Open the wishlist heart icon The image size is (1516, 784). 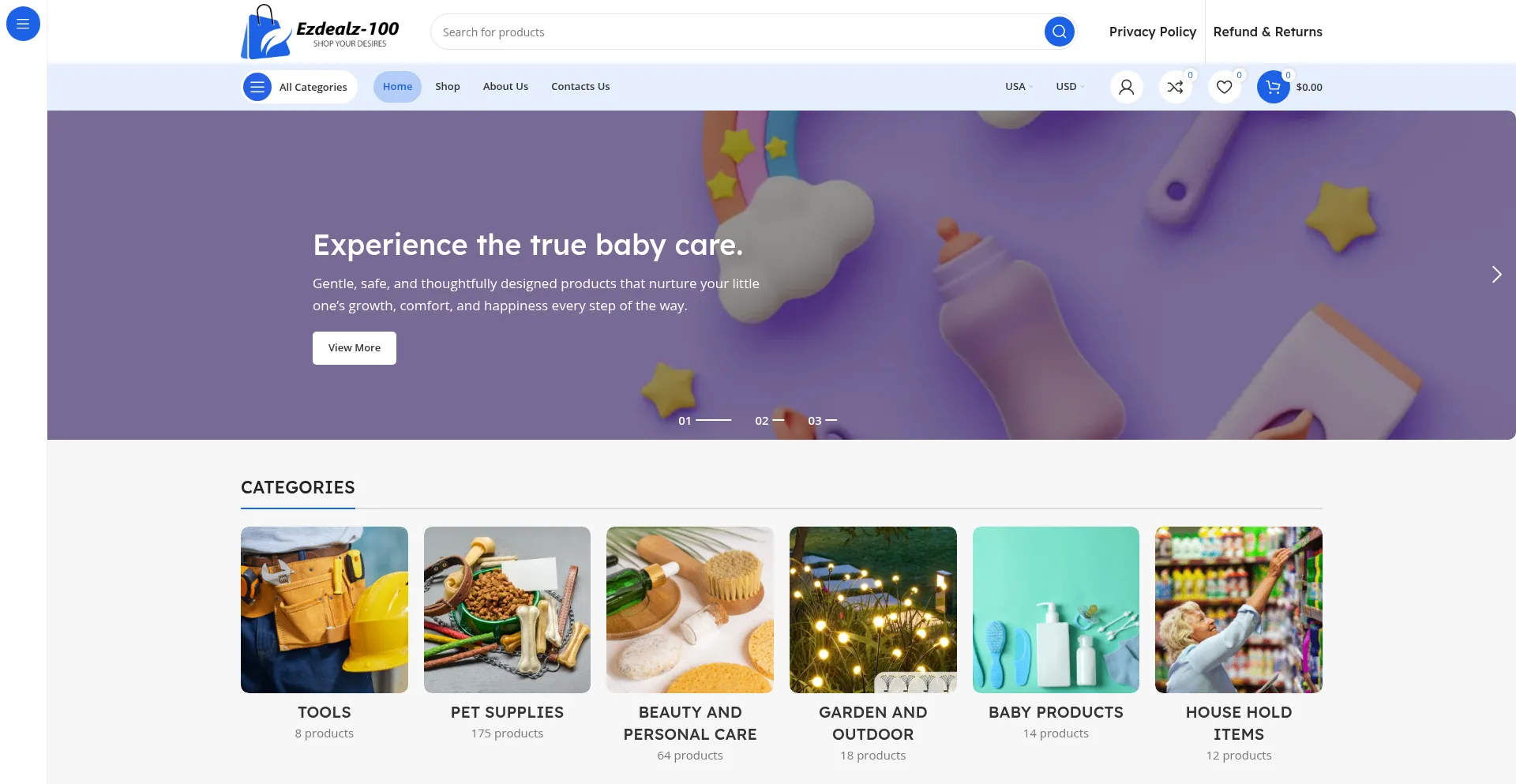pyautogui.click(x=1224, y=87)
